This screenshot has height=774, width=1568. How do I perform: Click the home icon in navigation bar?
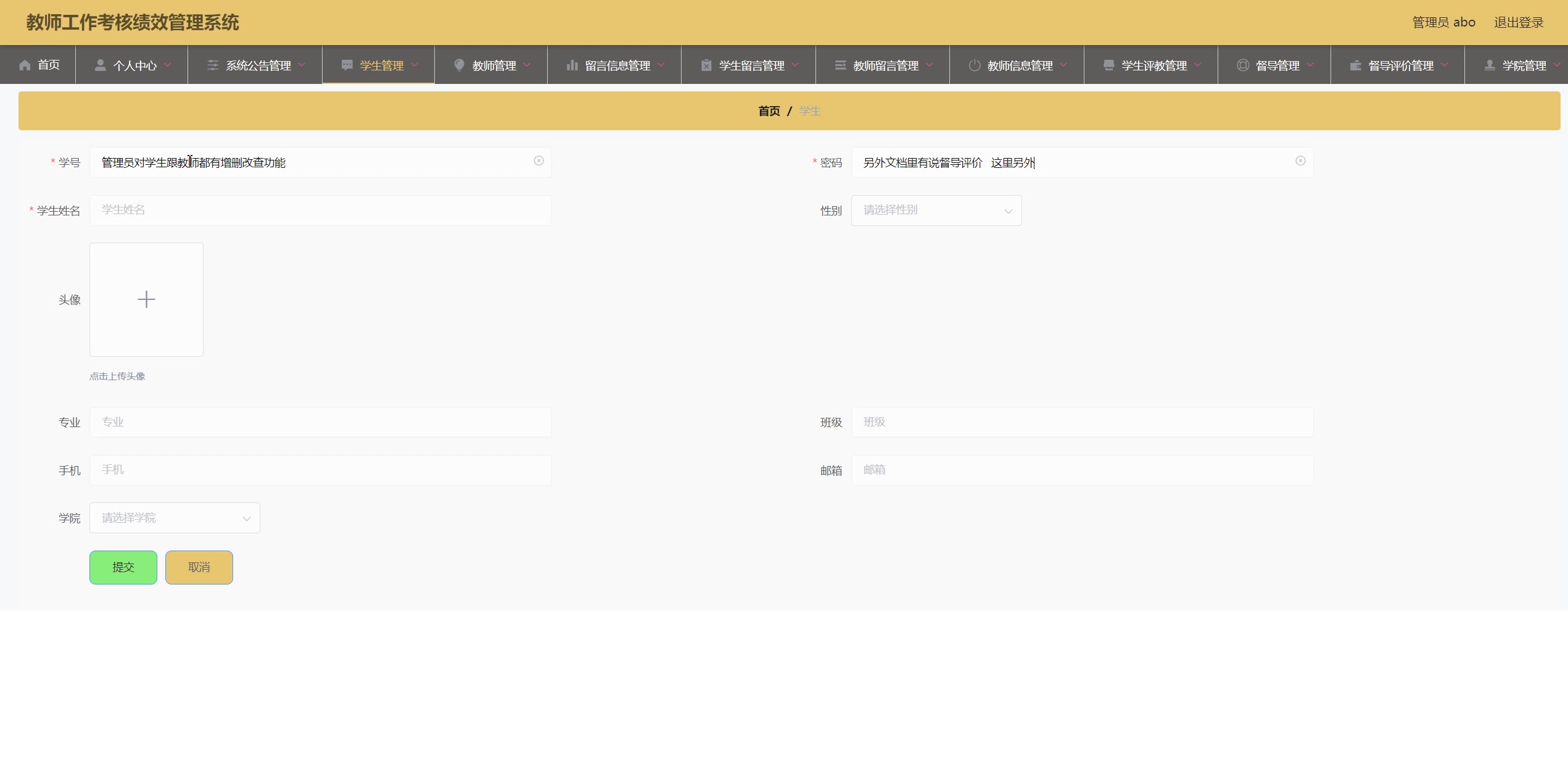(x=25, y=65)
